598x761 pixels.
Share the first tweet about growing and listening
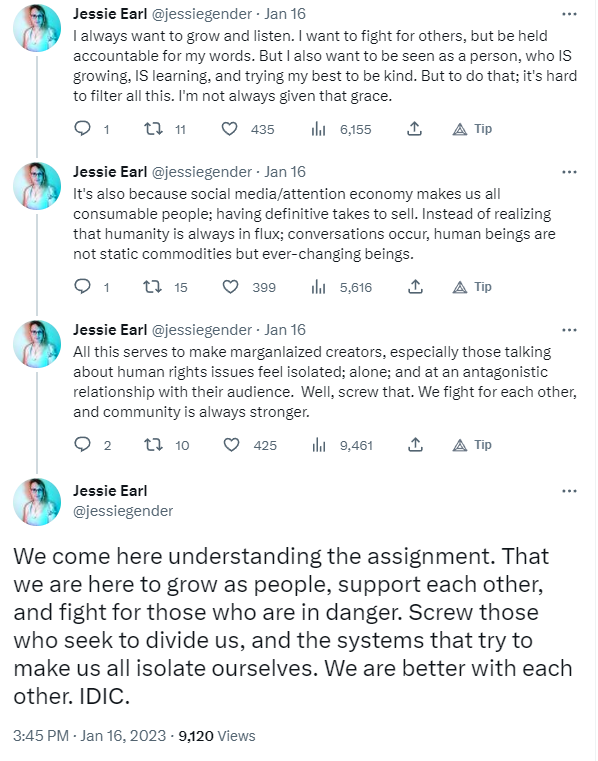coord(414,129)
